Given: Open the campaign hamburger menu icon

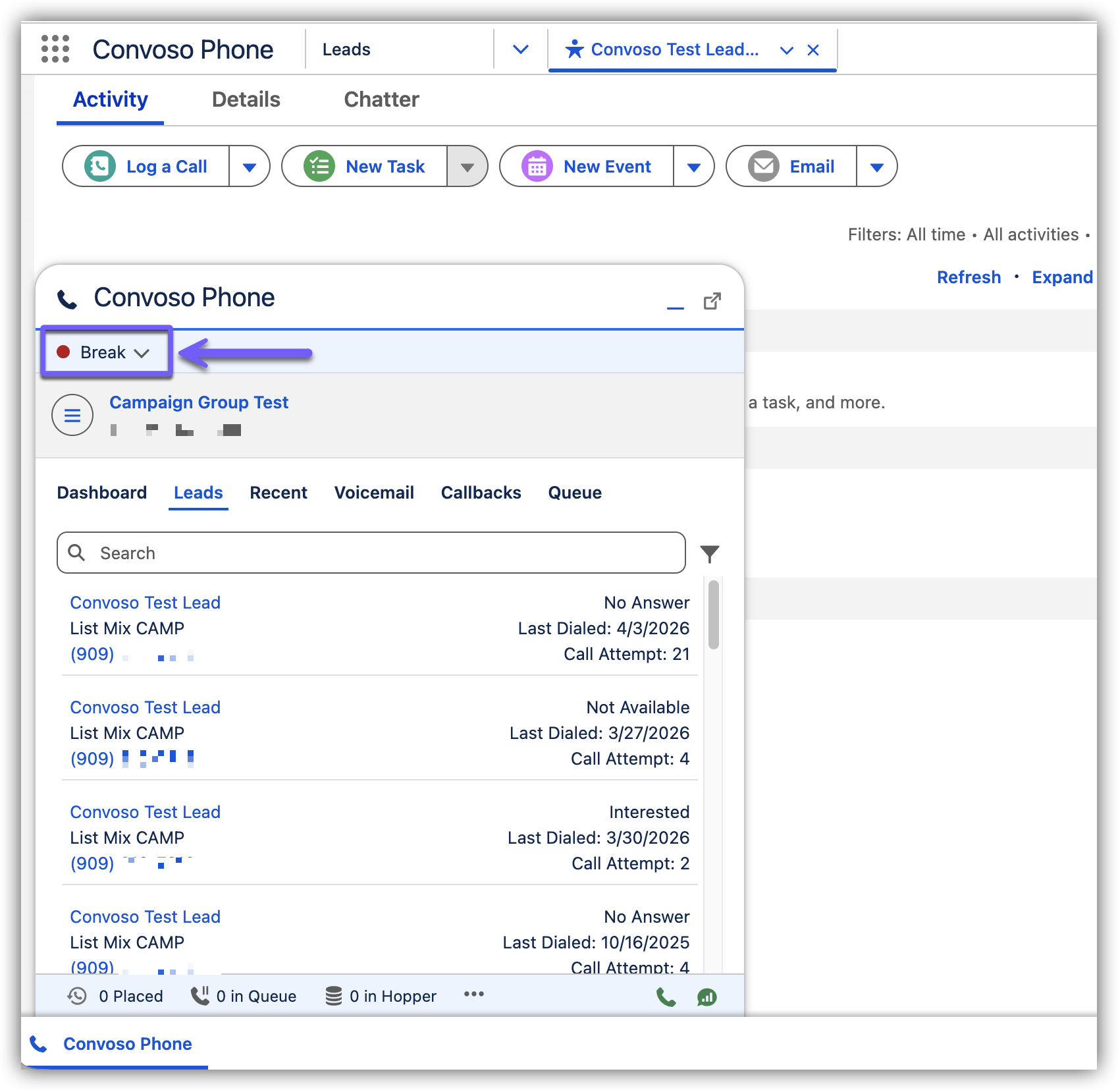Looking at the screenshot, I should tap(72, 415).
